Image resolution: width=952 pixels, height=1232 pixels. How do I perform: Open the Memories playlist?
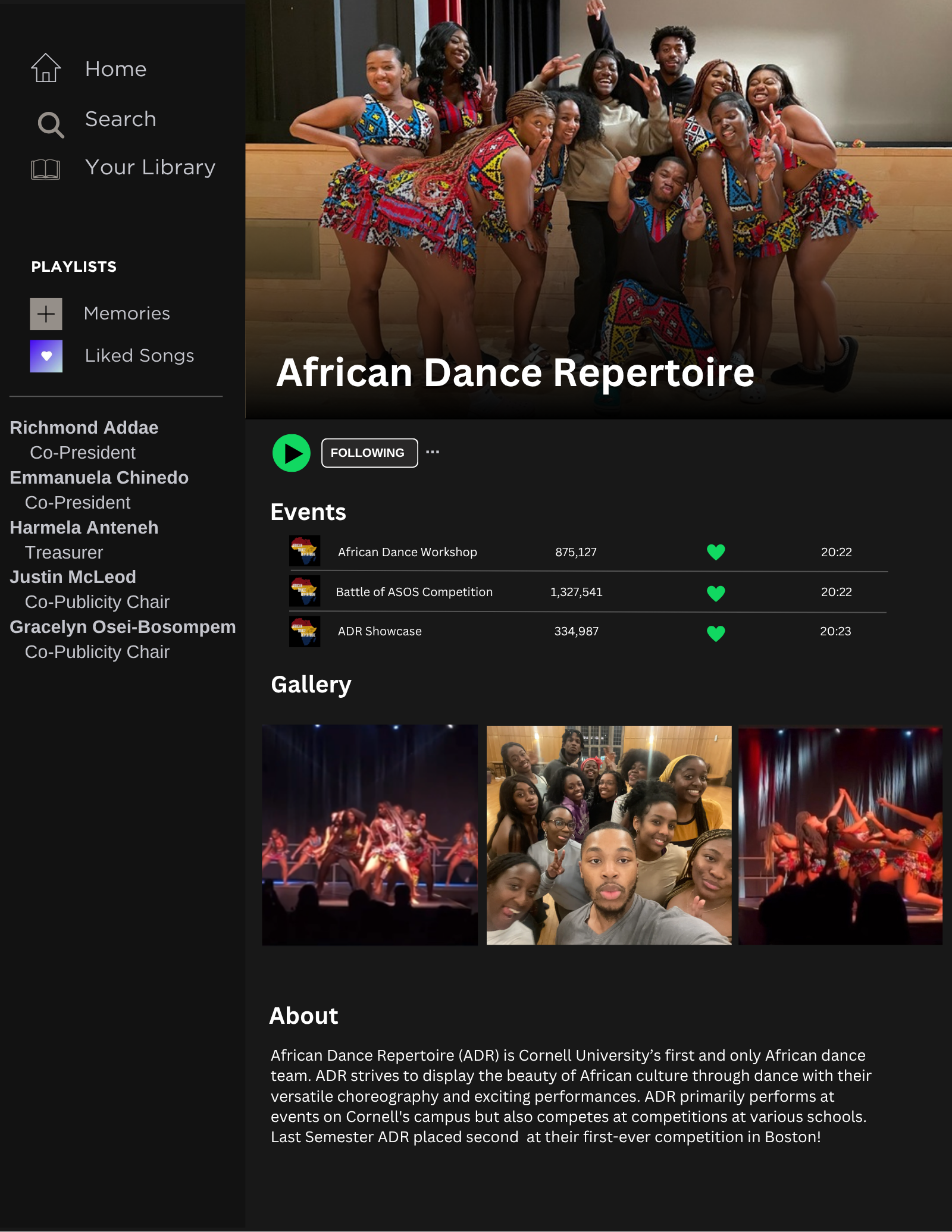tap(127, 314)
